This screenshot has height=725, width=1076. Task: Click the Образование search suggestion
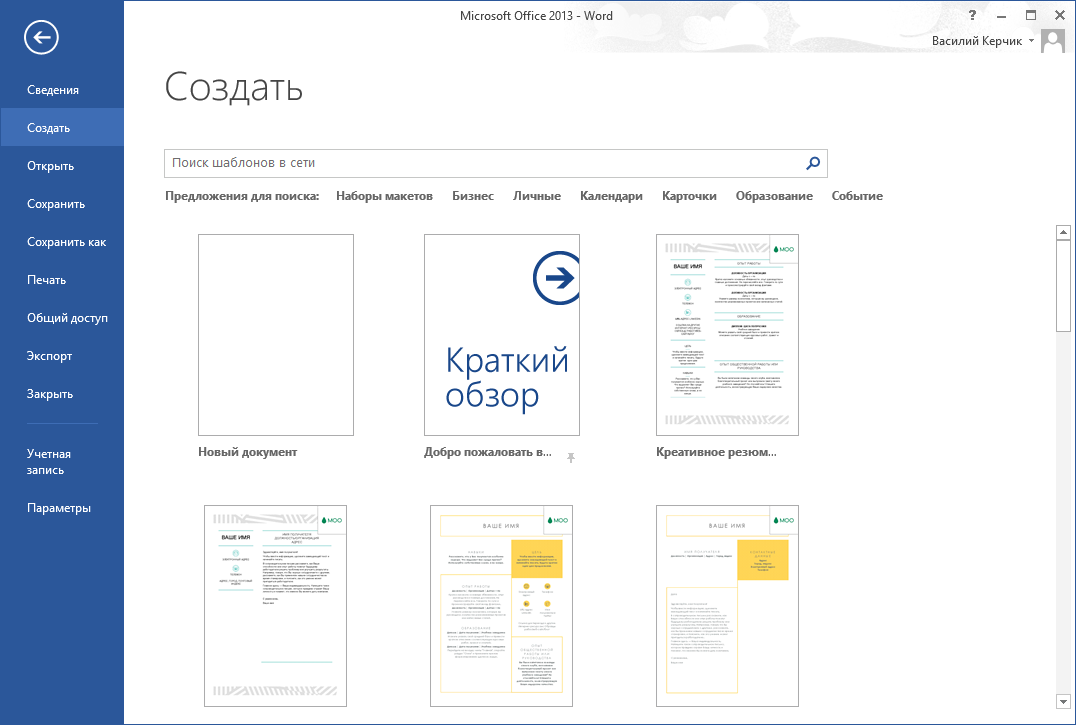click(x=774, y=196)
